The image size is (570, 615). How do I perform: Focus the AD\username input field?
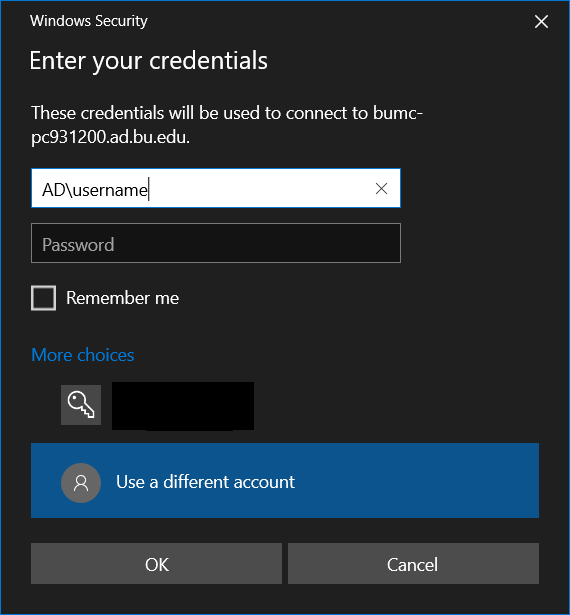(216, 188)
